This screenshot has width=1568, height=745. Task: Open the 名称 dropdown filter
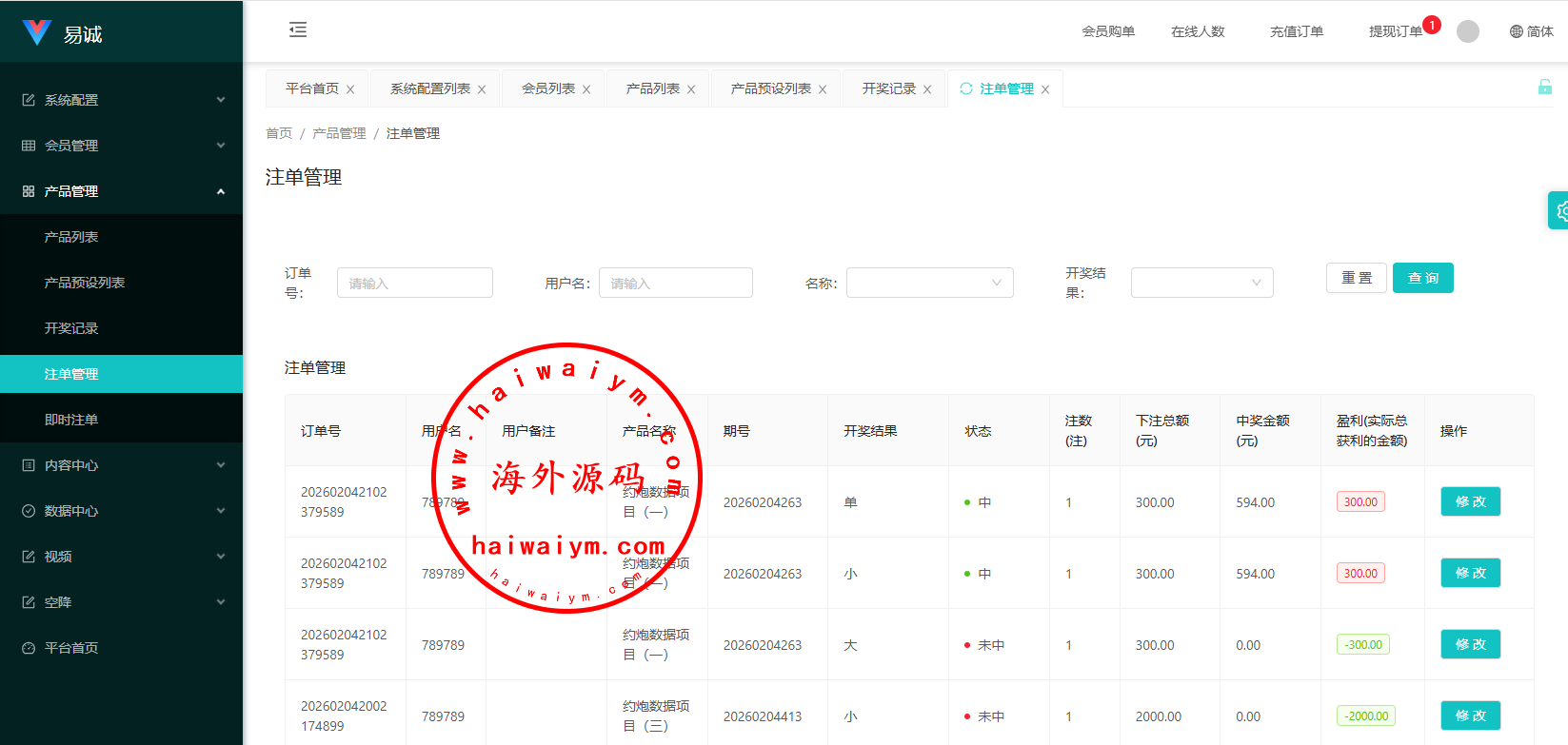click(929, 283)
